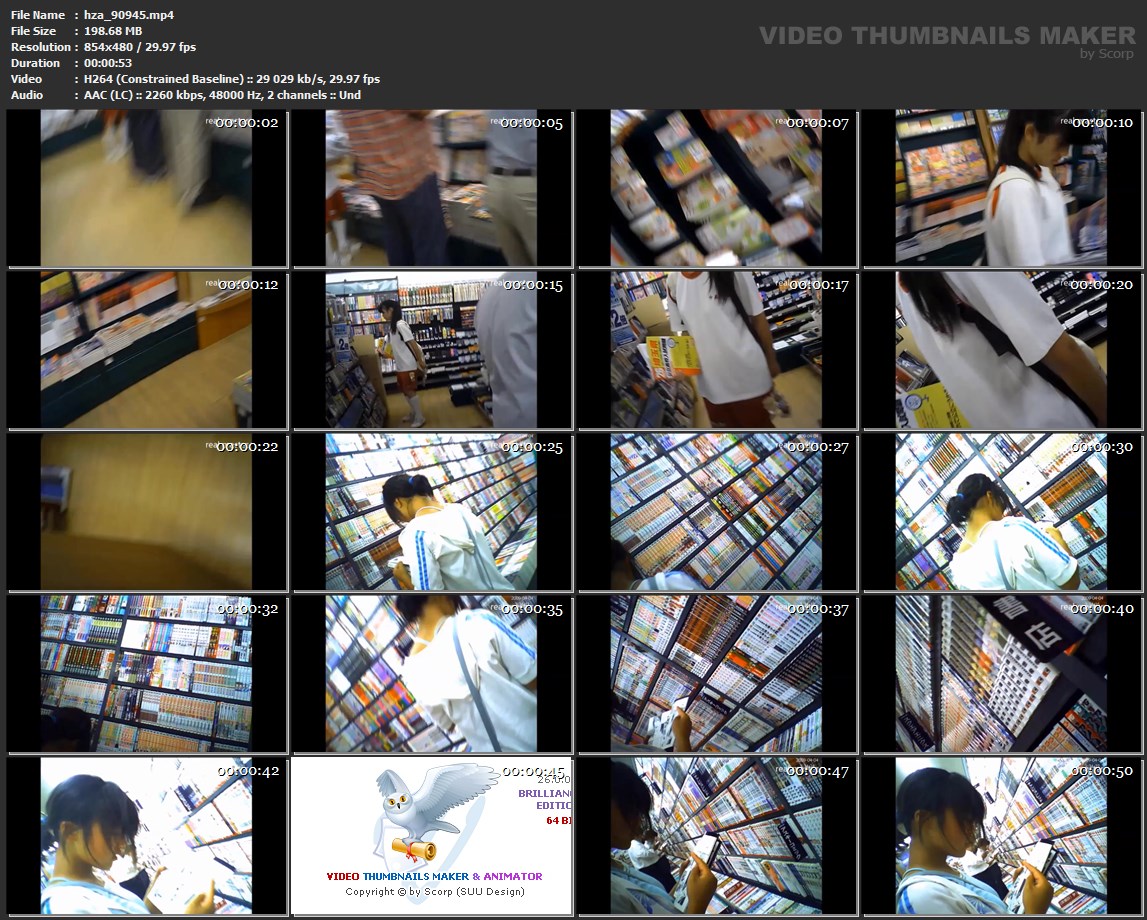Image resolution: width=1147 pixels, height=920 pixels.
Task: Open the 00:00:27 shelf frame
Action: [717, 512]
